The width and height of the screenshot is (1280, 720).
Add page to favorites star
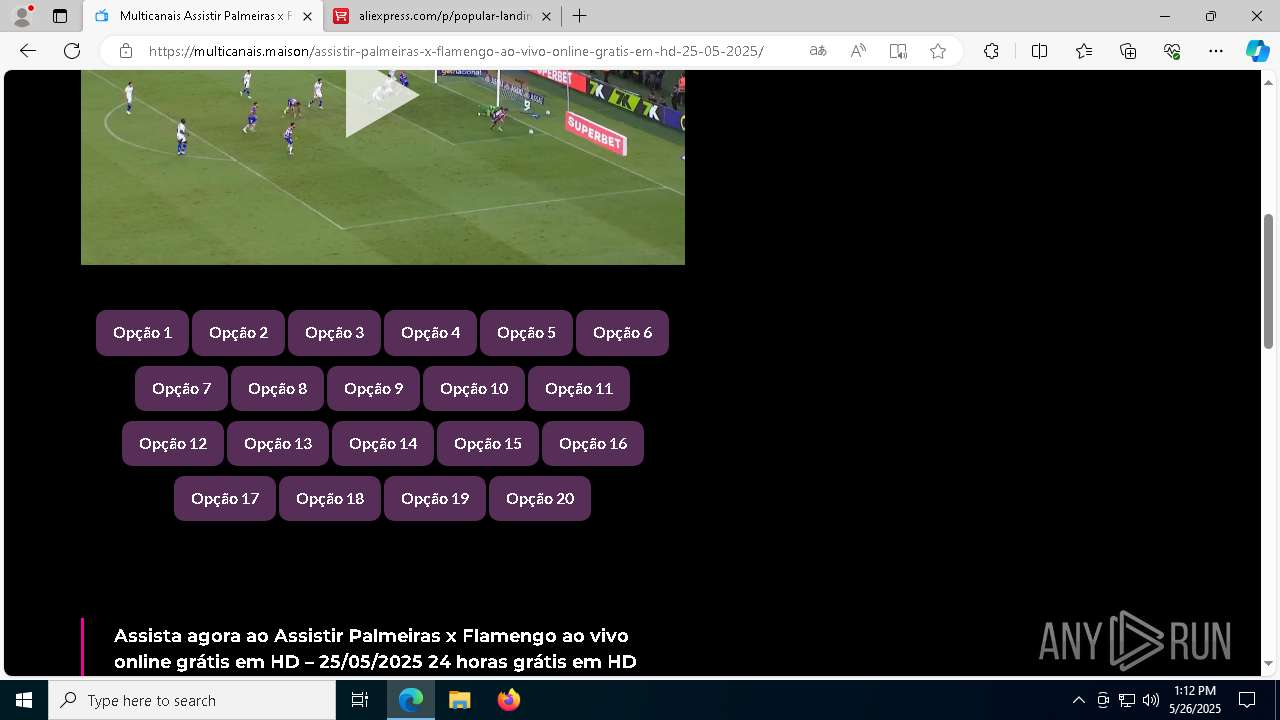tap(938, 51)
